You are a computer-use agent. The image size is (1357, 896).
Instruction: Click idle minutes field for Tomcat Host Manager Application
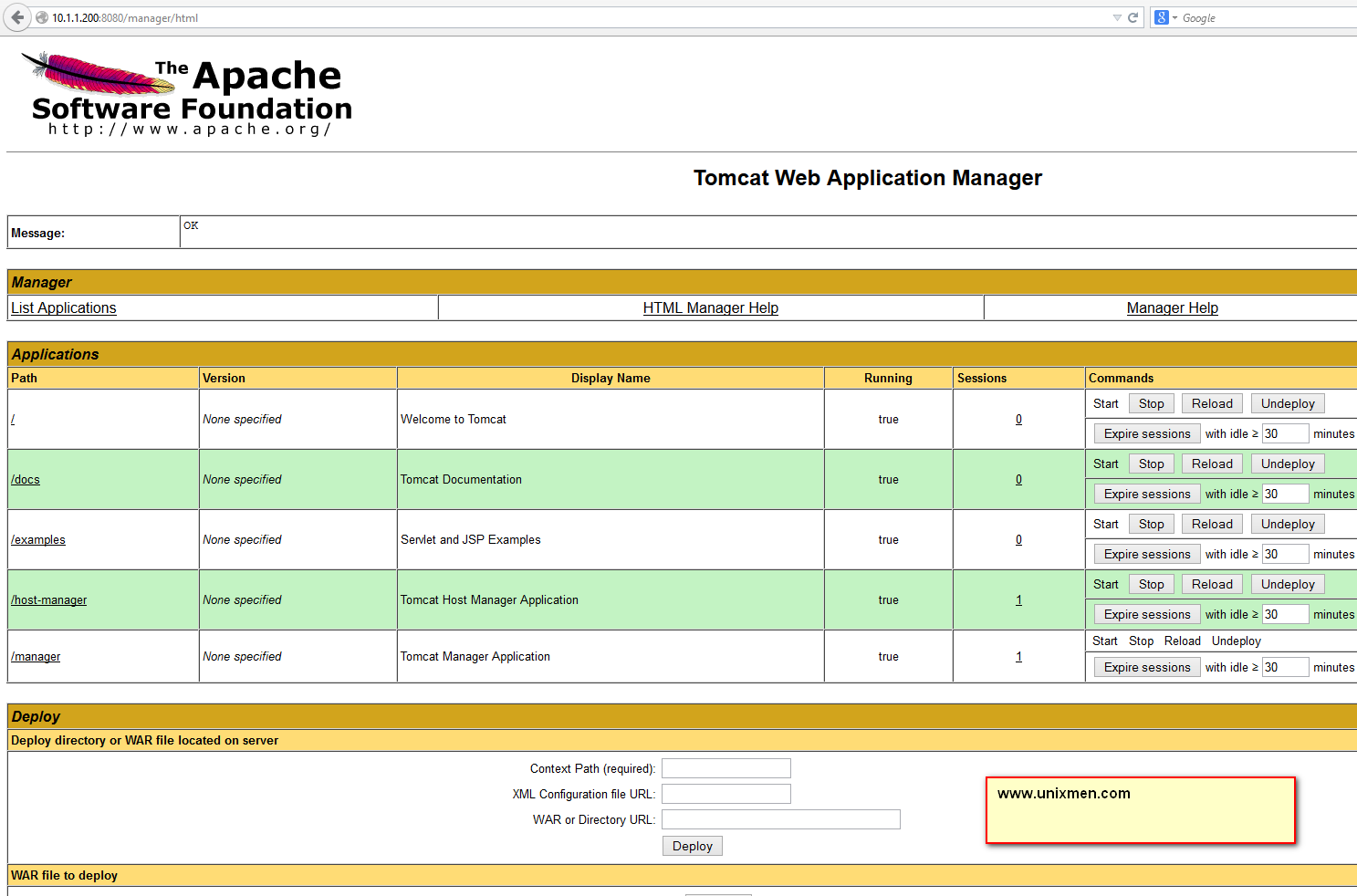(1286, 614)
